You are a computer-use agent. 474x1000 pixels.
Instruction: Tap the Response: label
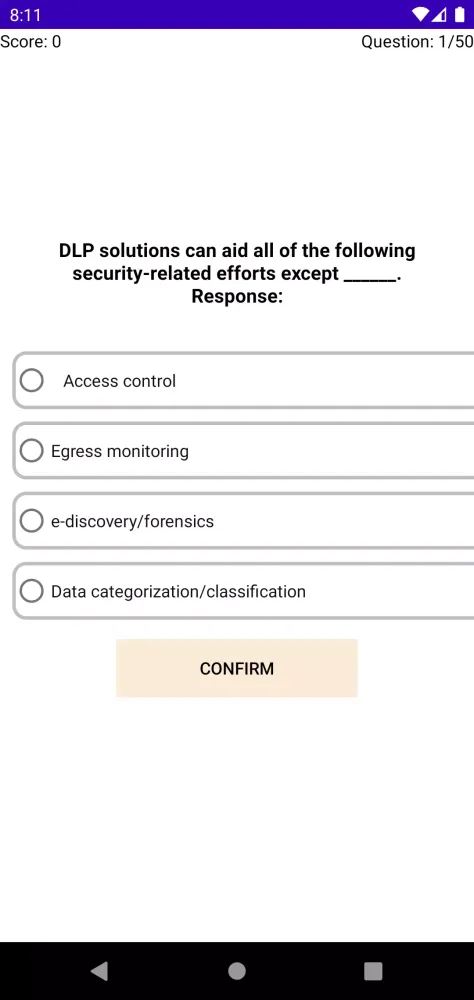click(237, 297)
